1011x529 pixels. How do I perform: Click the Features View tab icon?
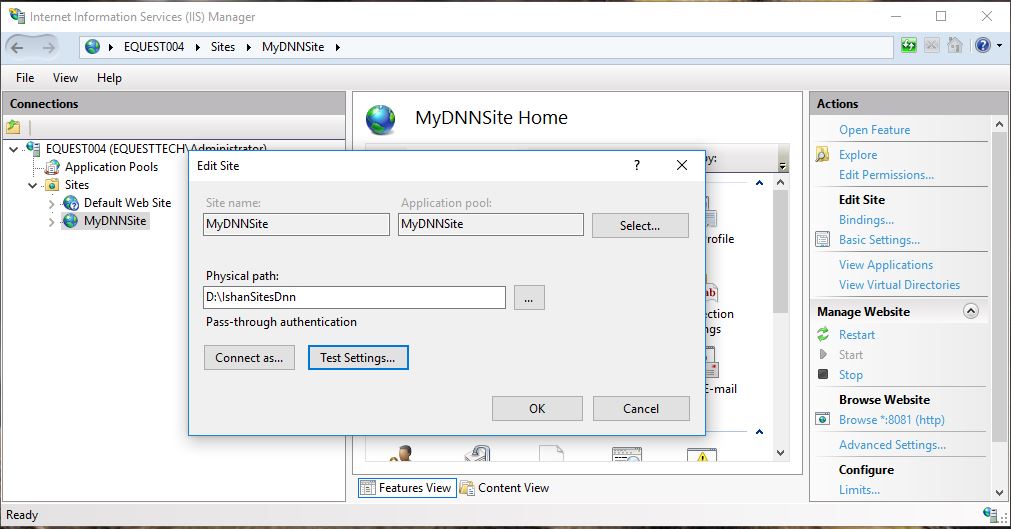pos(368,488)
